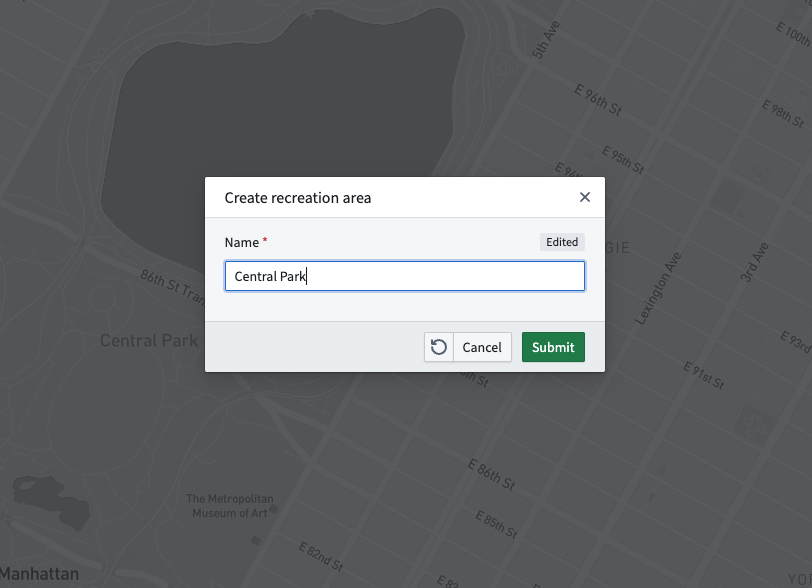
Task: Close the Create recreation area dialog
Action: click(x=585, y=197)
